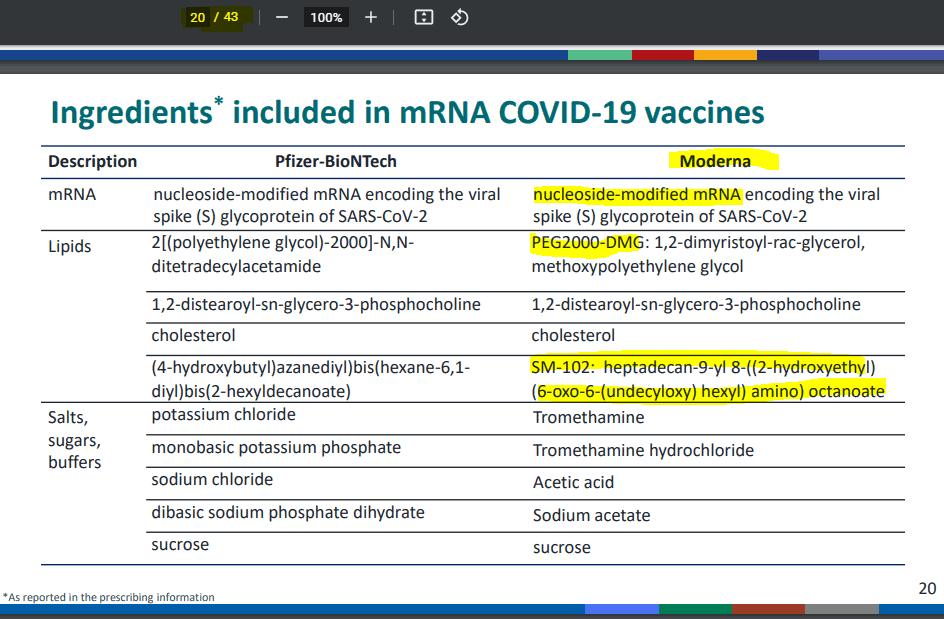Click 'monobasic potassium phosphate' cell

point(276,447)
